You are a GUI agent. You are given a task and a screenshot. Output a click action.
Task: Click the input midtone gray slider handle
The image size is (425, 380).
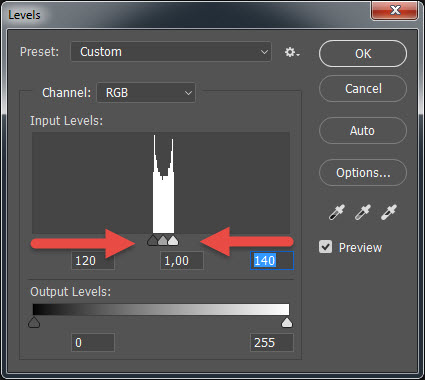pyautogui.click(x=163, y=240)
